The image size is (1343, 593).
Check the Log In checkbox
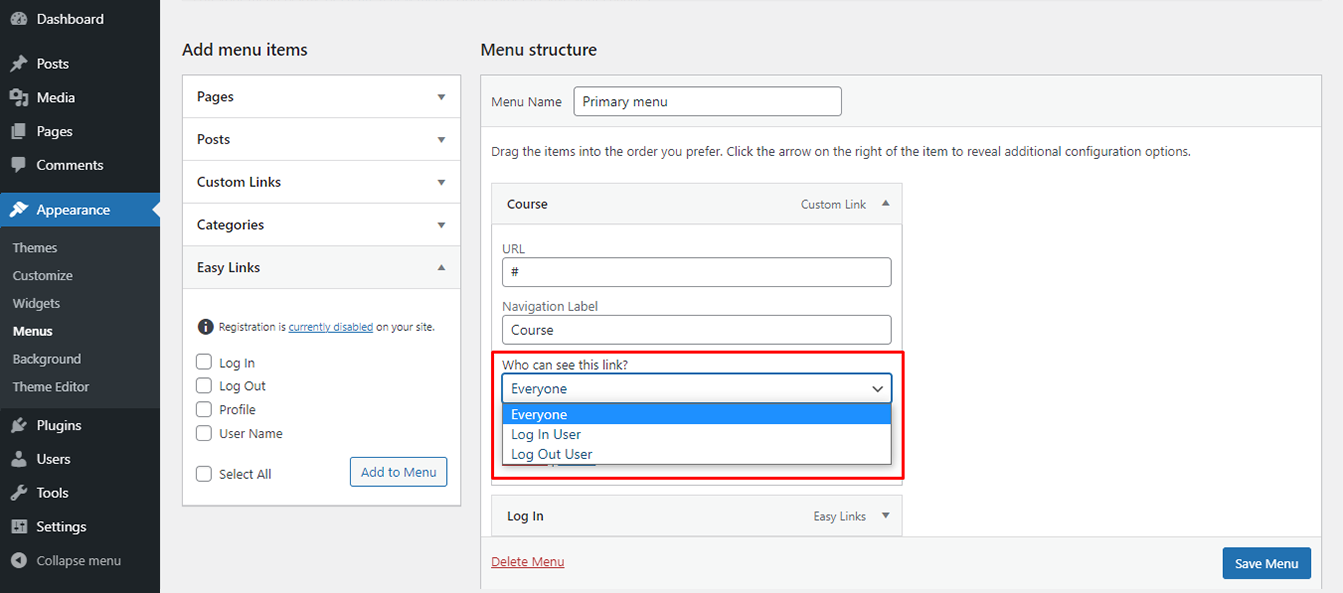click(x=204, y=362)
